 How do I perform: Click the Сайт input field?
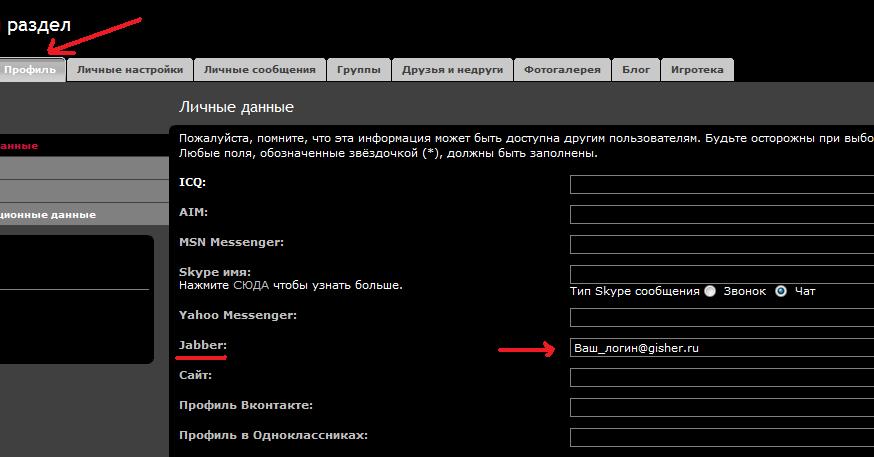[x=721, y=377]
